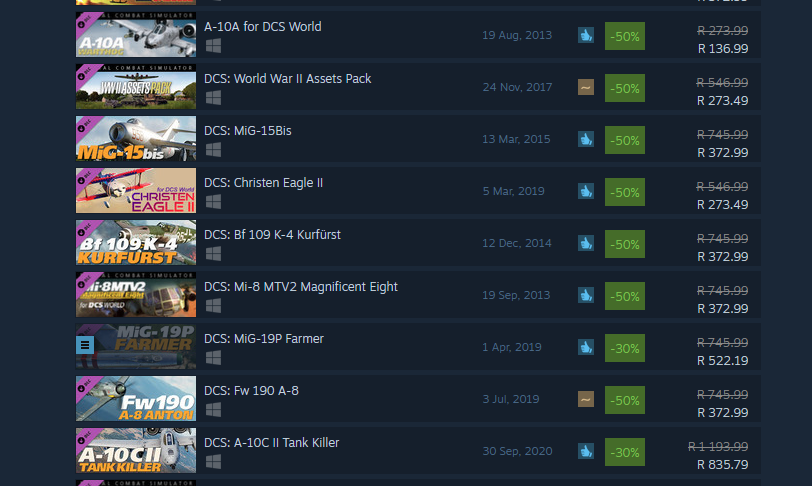The width and height of the screenshot is (812, 486).
Task: Open DCS: World War II Assets Pack title
Action: pos(287,79)
